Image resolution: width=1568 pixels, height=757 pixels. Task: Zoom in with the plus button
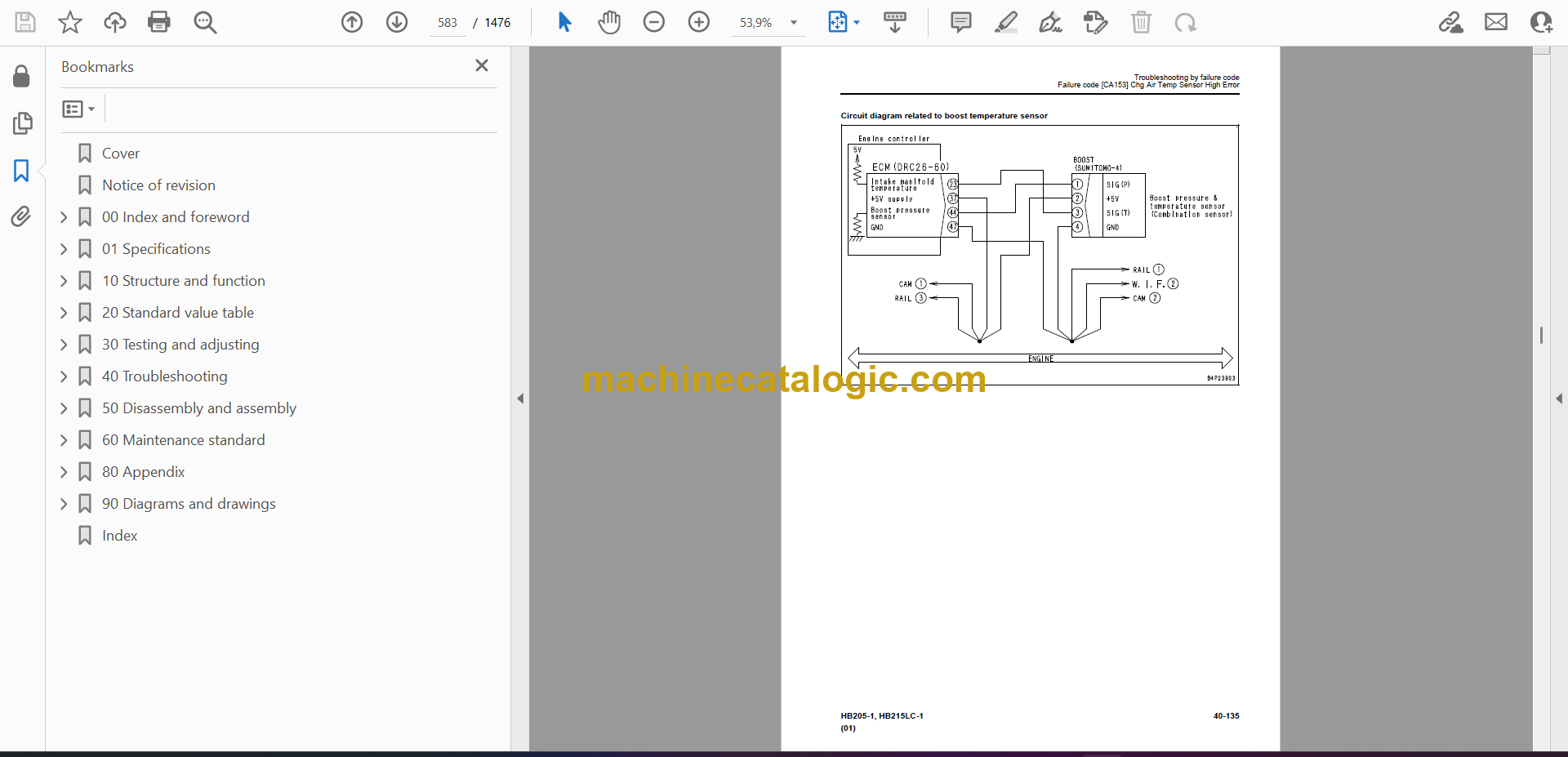point(699,22)
